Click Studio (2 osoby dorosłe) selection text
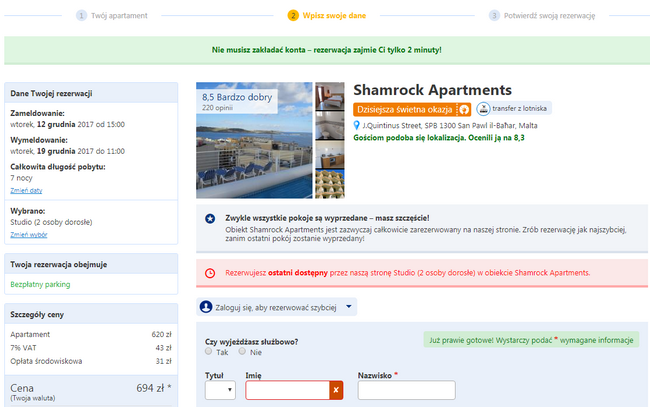This screenshot has height=407, width=650. click(51, 222)
